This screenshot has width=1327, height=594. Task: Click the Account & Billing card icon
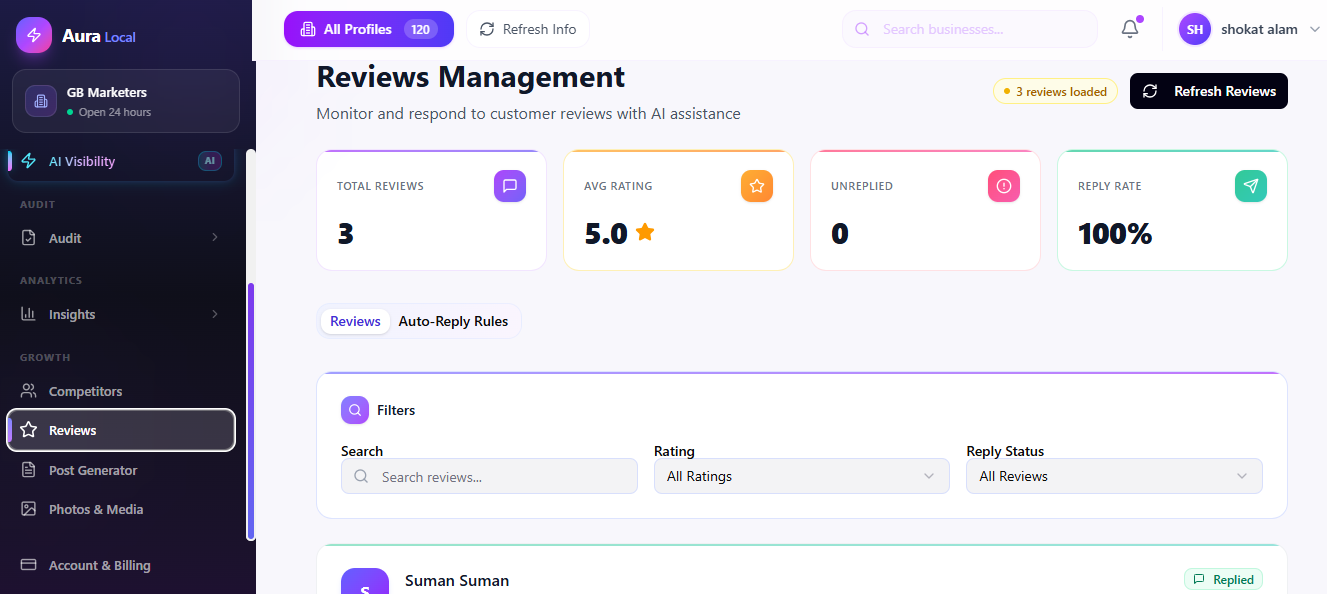pyautogui.click(x=29, y=565)
